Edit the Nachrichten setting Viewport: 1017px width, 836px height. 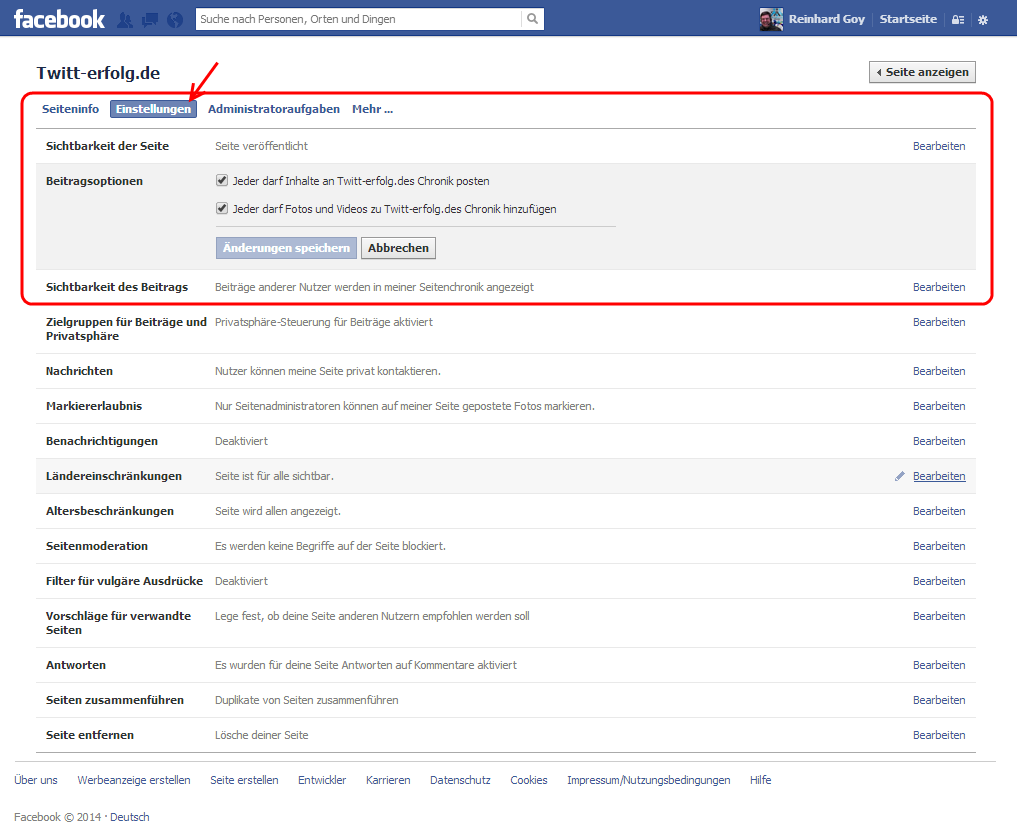(939, 371)
